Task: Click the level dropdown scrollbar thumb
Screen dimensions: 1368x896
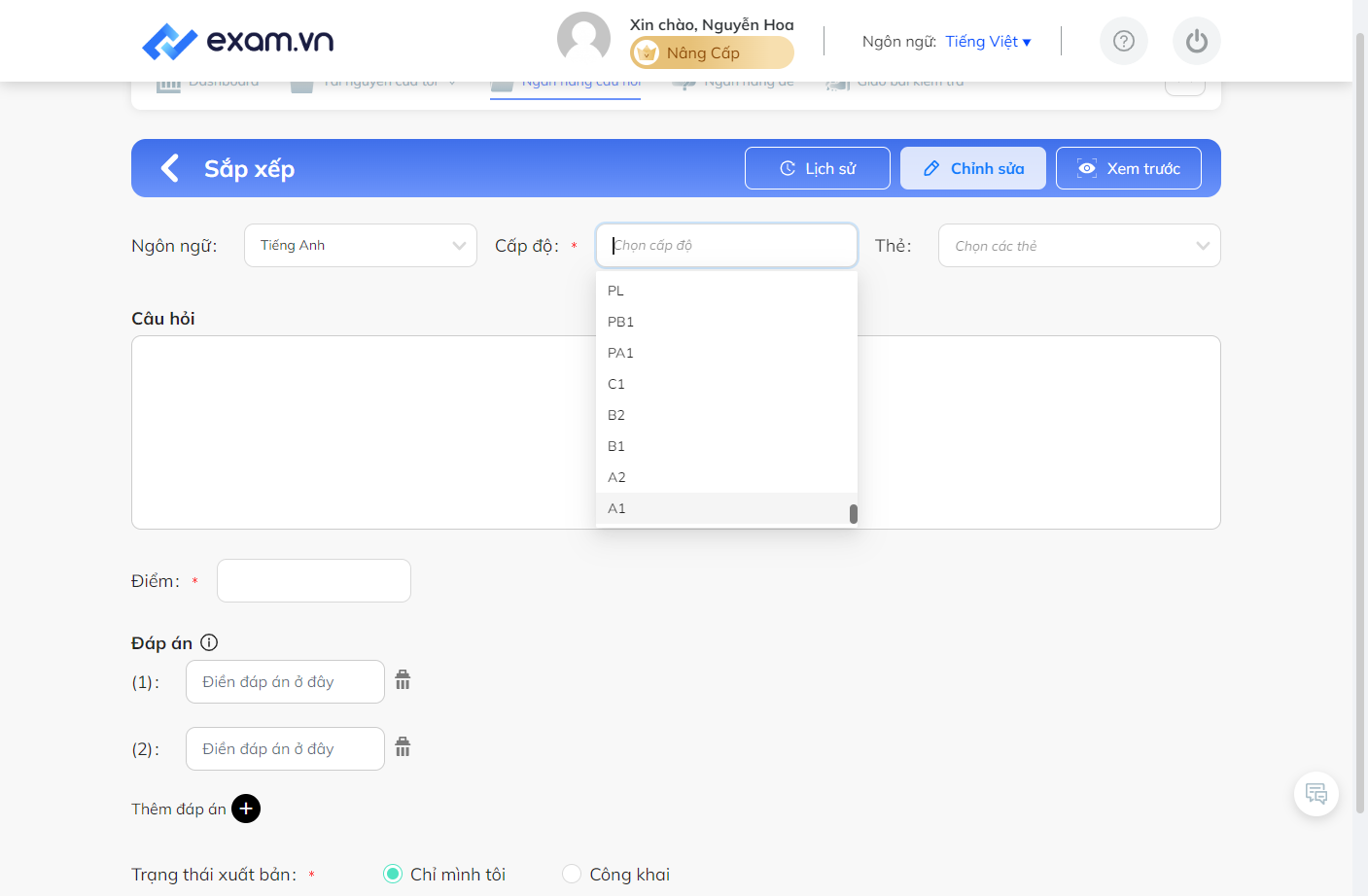Action: [854, 513]
